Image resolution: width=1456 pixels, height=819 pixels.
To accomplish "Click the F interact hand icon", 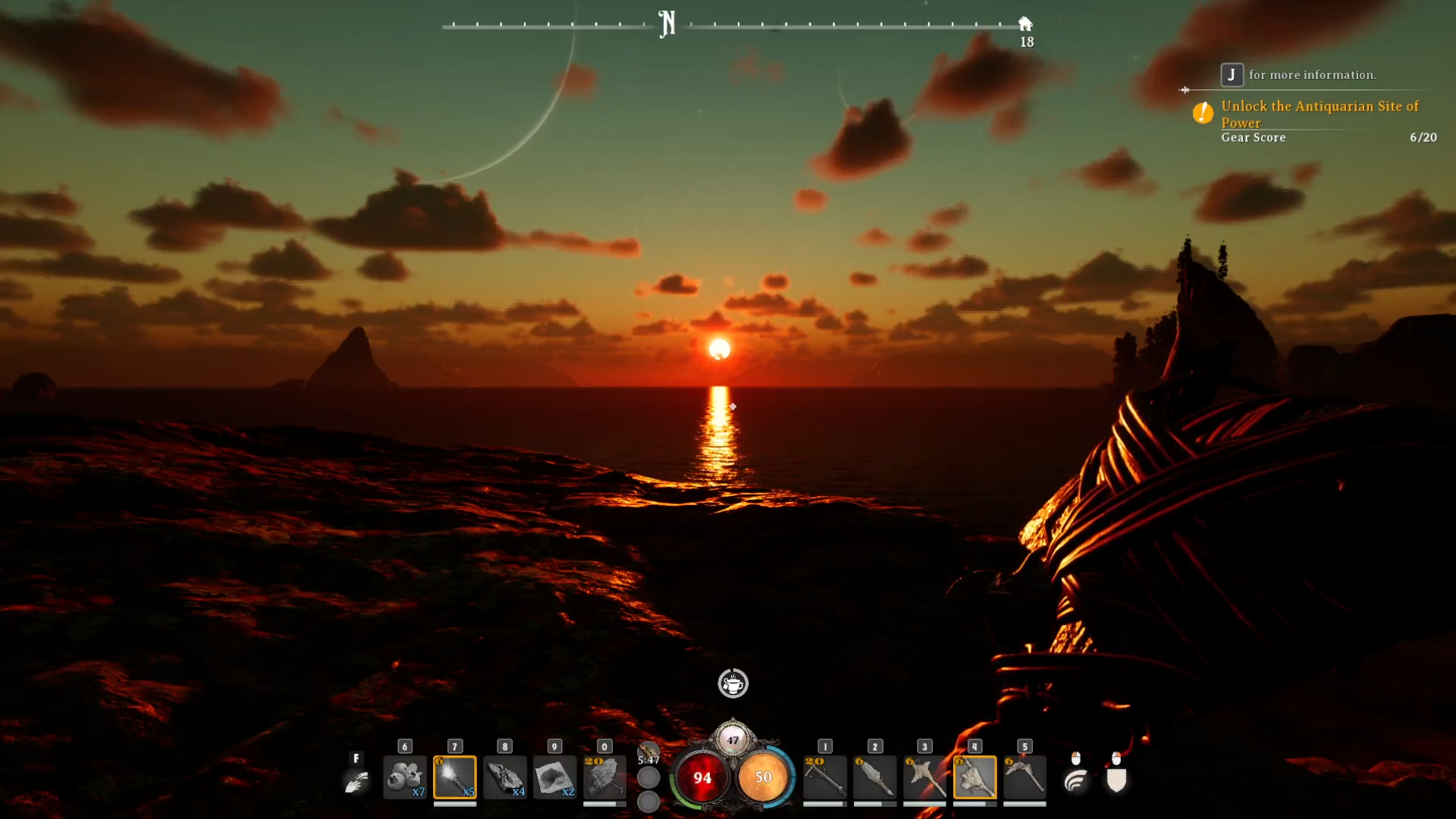I will (x=356, y=780).
